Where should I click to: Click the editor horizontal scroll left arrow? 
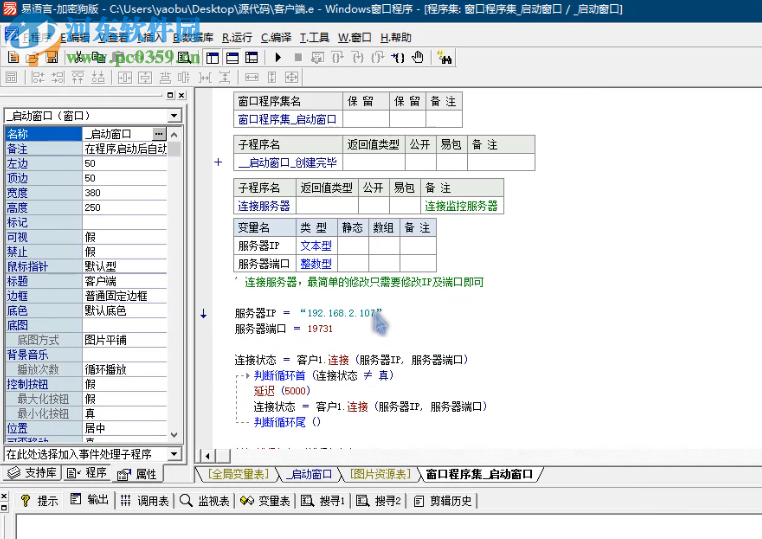[208, 456]
